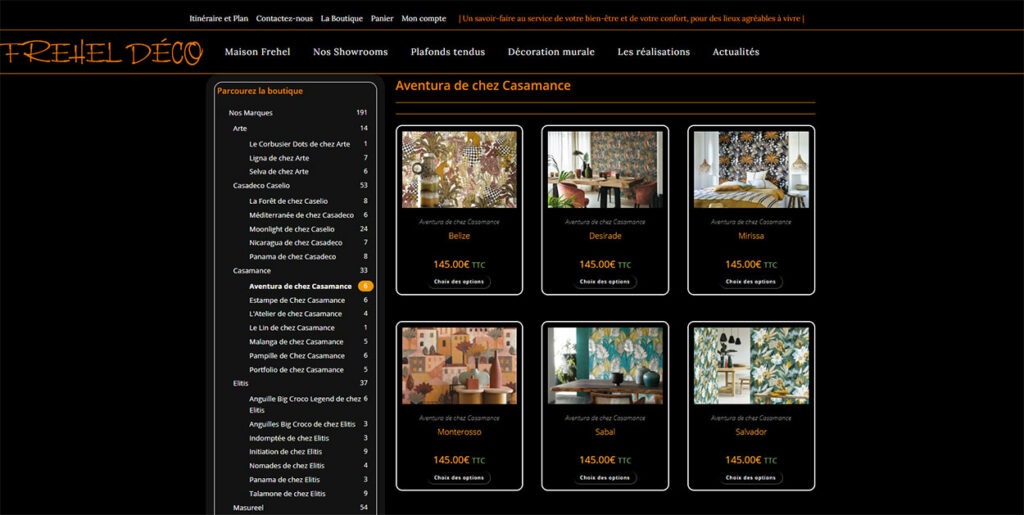Open Portfolio de chez Casamance

[296, 369]
